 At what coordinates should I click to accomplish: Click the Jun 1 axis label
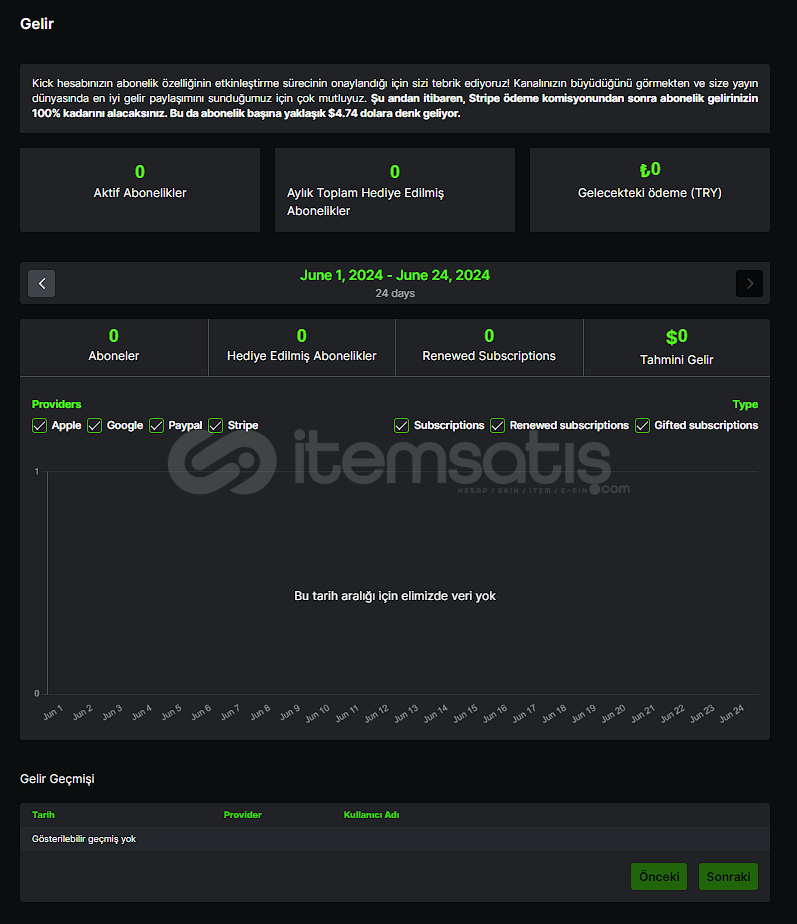point(52,712)
